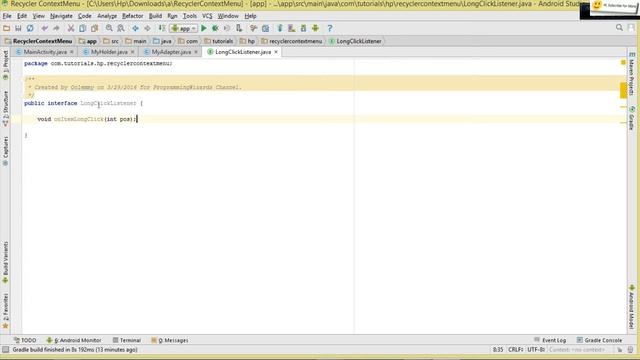
Task: Toggle the Gradle side panel
Action: tap(631, 118)
